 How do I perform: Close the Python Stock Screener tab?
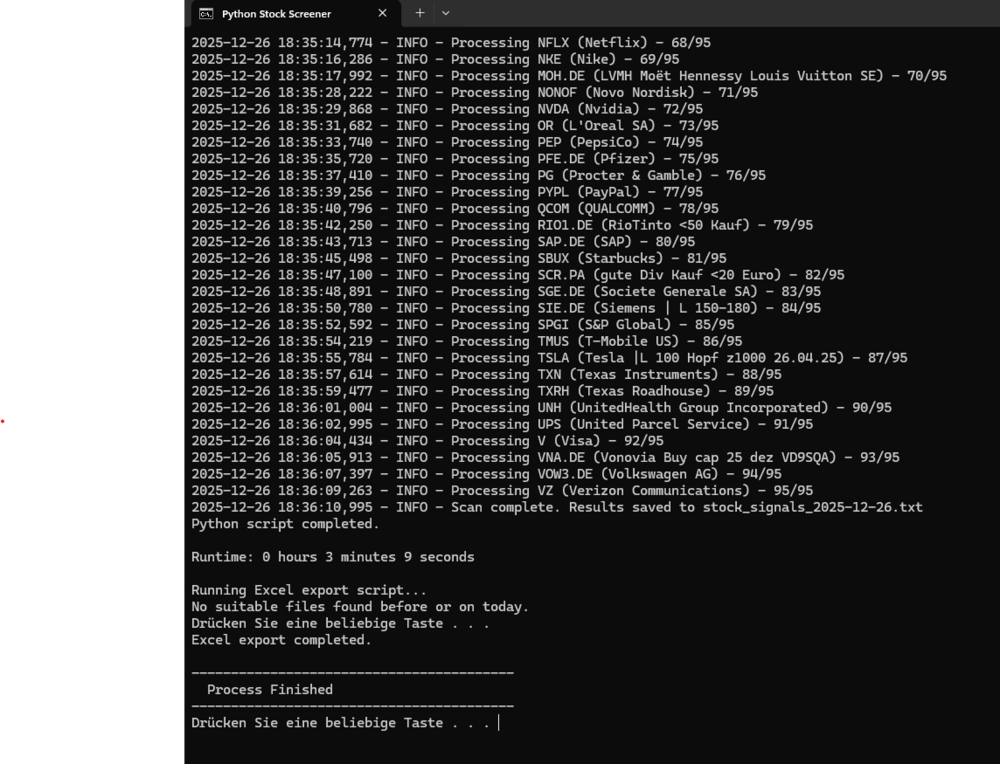(383, 13)
